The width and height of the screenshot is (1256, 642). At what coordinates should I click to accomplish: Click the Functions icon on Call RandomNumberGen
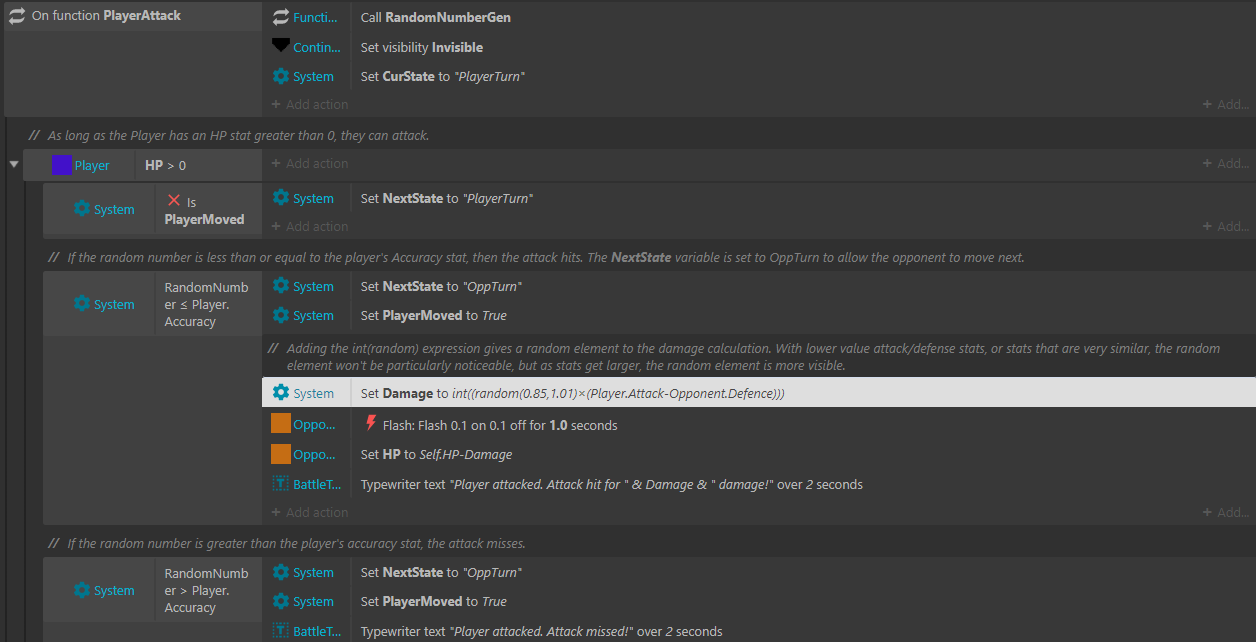281,18
